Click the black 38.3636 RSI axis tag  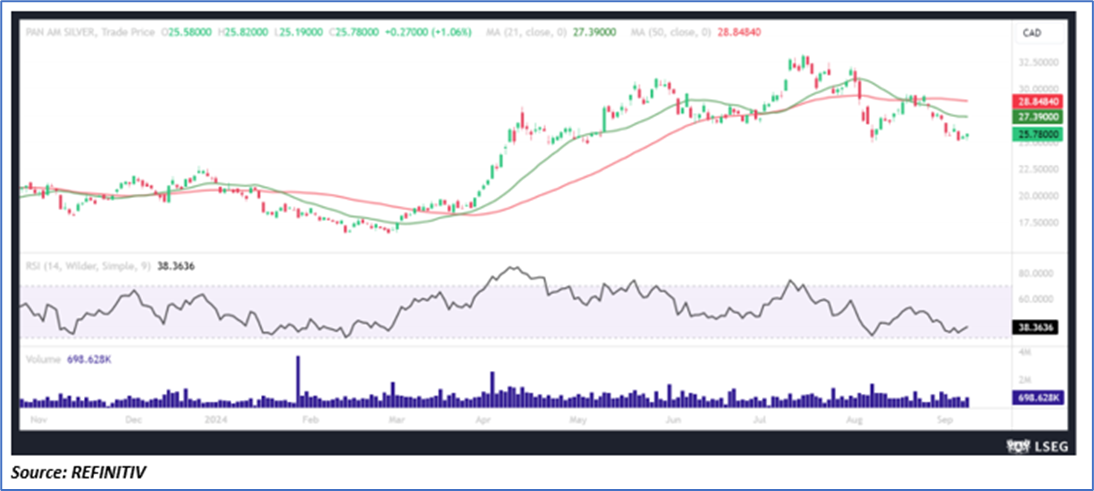click(1037, 326)
